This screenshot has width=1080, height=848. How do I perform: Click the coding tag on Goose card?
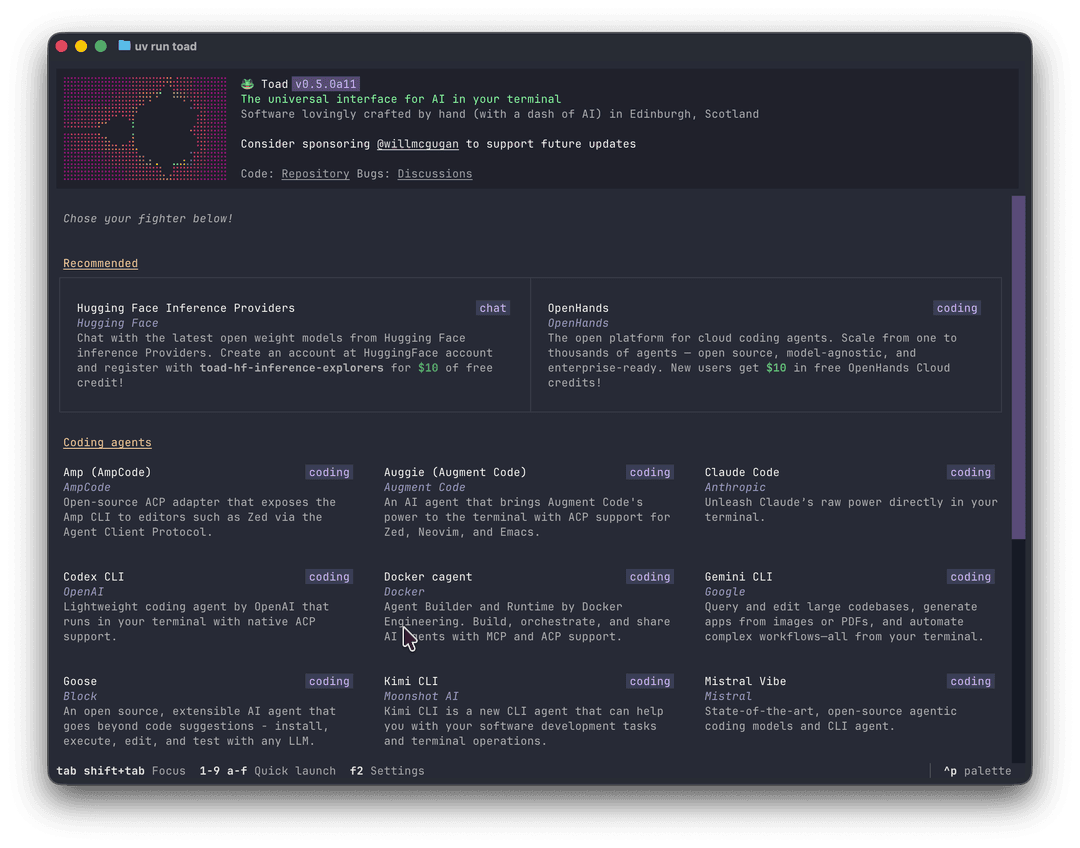click(x=329, y=681)
